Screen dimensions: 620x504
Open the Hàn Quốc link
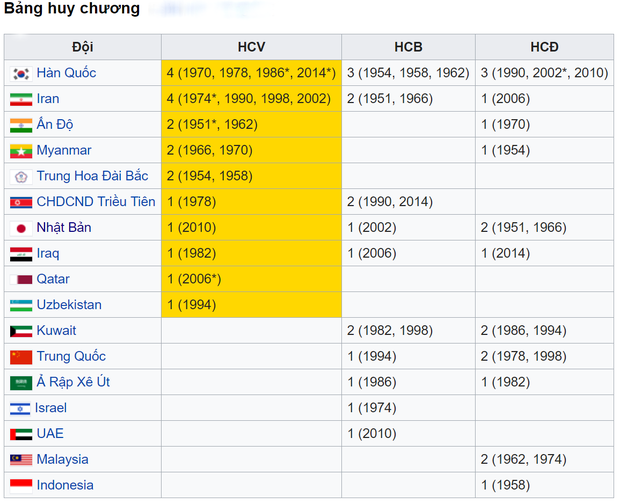coord(66,73)
